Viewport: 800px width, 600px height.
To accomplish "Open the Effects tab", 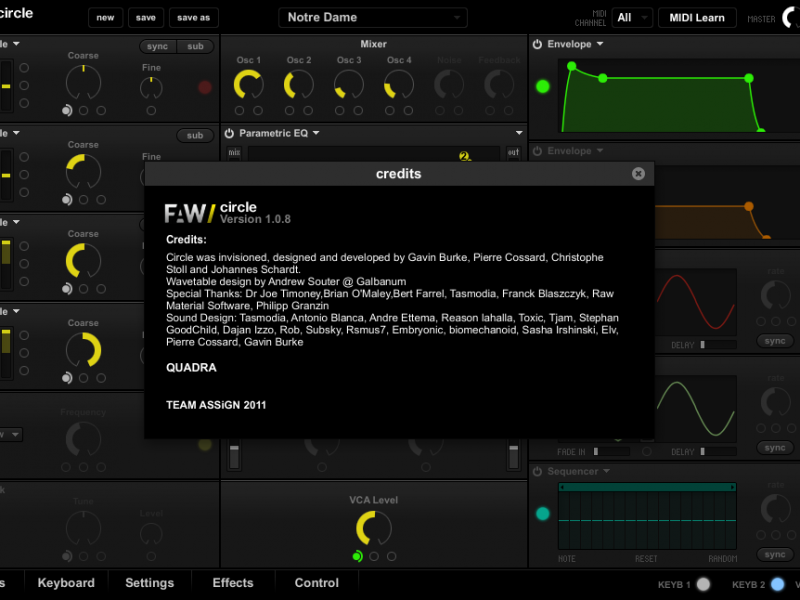I will 233,583.
